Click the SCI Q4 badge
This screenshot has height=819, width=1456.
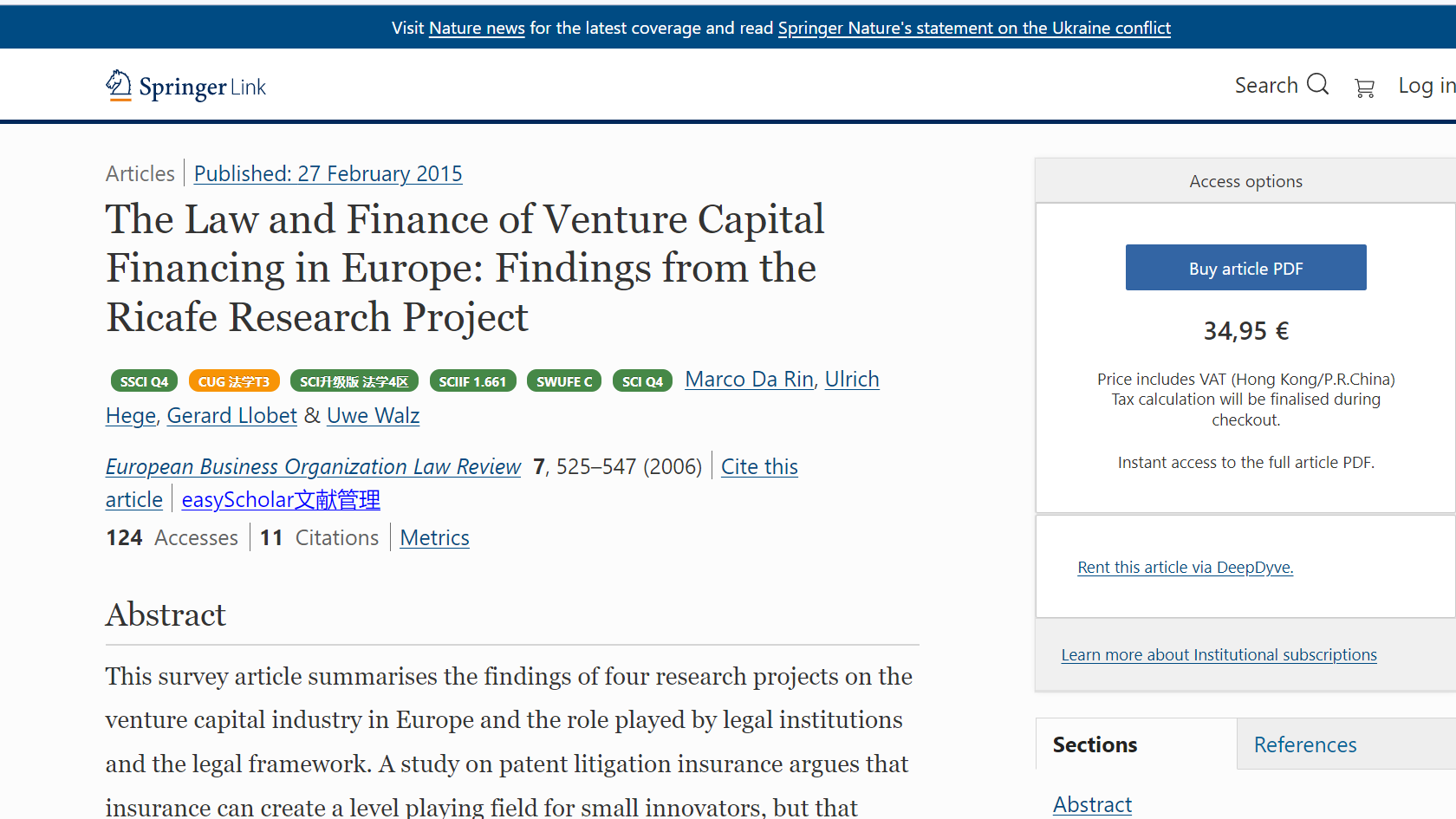coord(642,381)
